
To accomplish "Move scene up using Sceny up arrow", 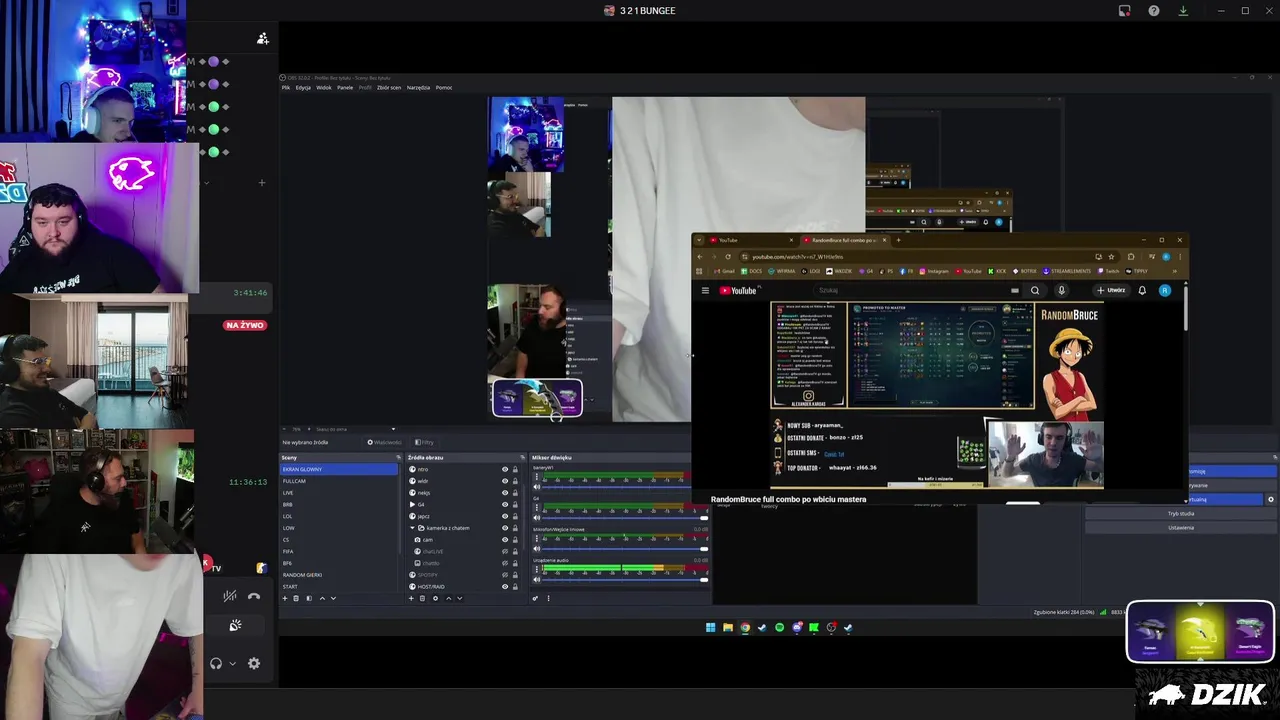I will (321, 598).
